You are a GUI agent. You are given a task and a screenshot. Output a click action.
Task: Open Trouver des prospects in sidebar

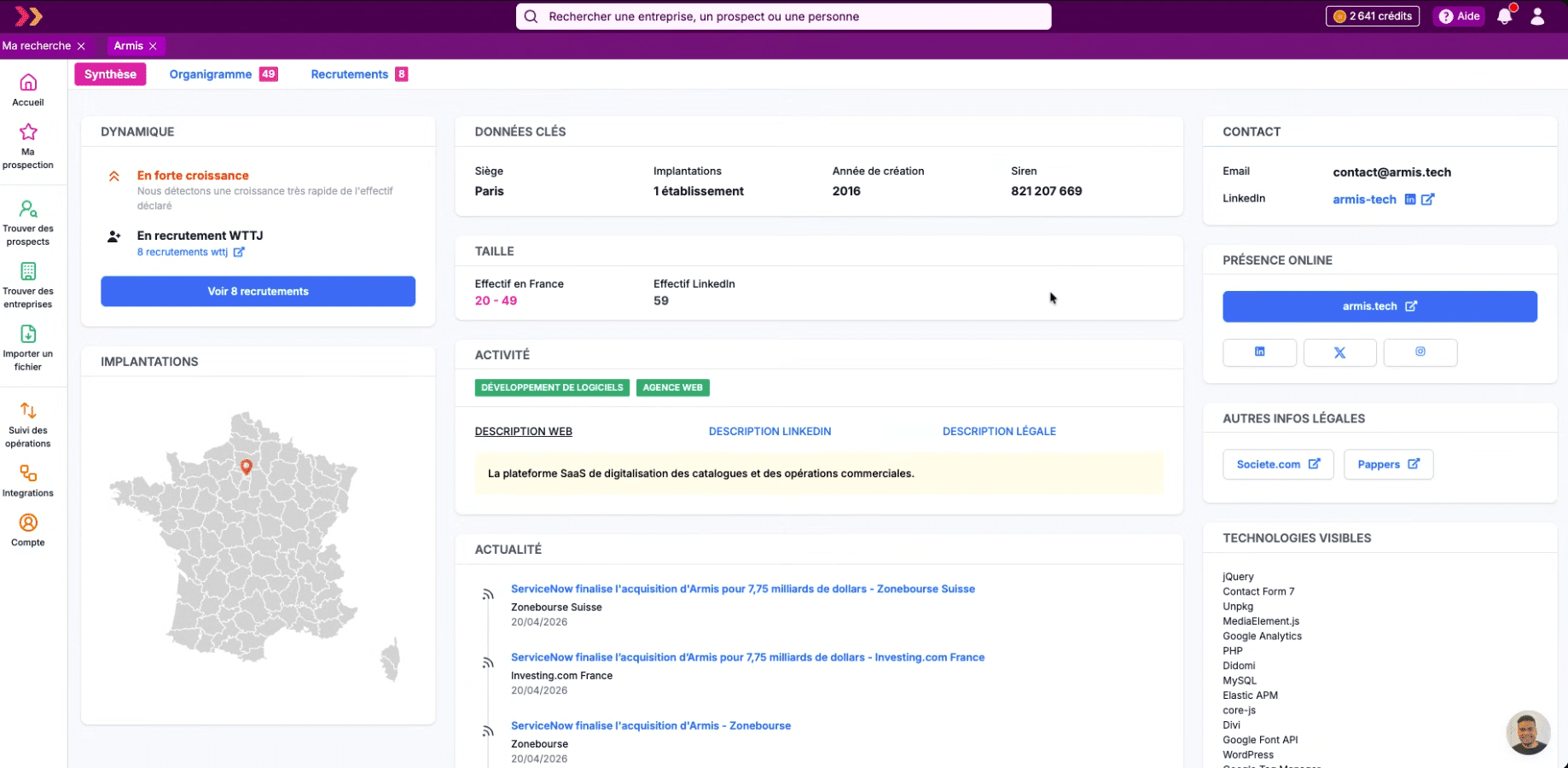pos(28,222)
